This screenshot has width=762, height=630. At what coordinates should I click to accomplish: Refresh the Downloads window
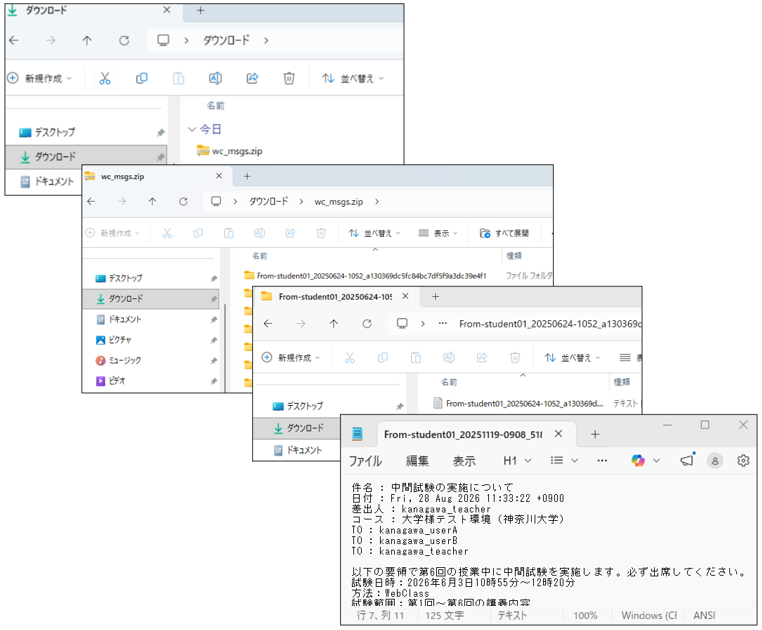click(124, 40)
